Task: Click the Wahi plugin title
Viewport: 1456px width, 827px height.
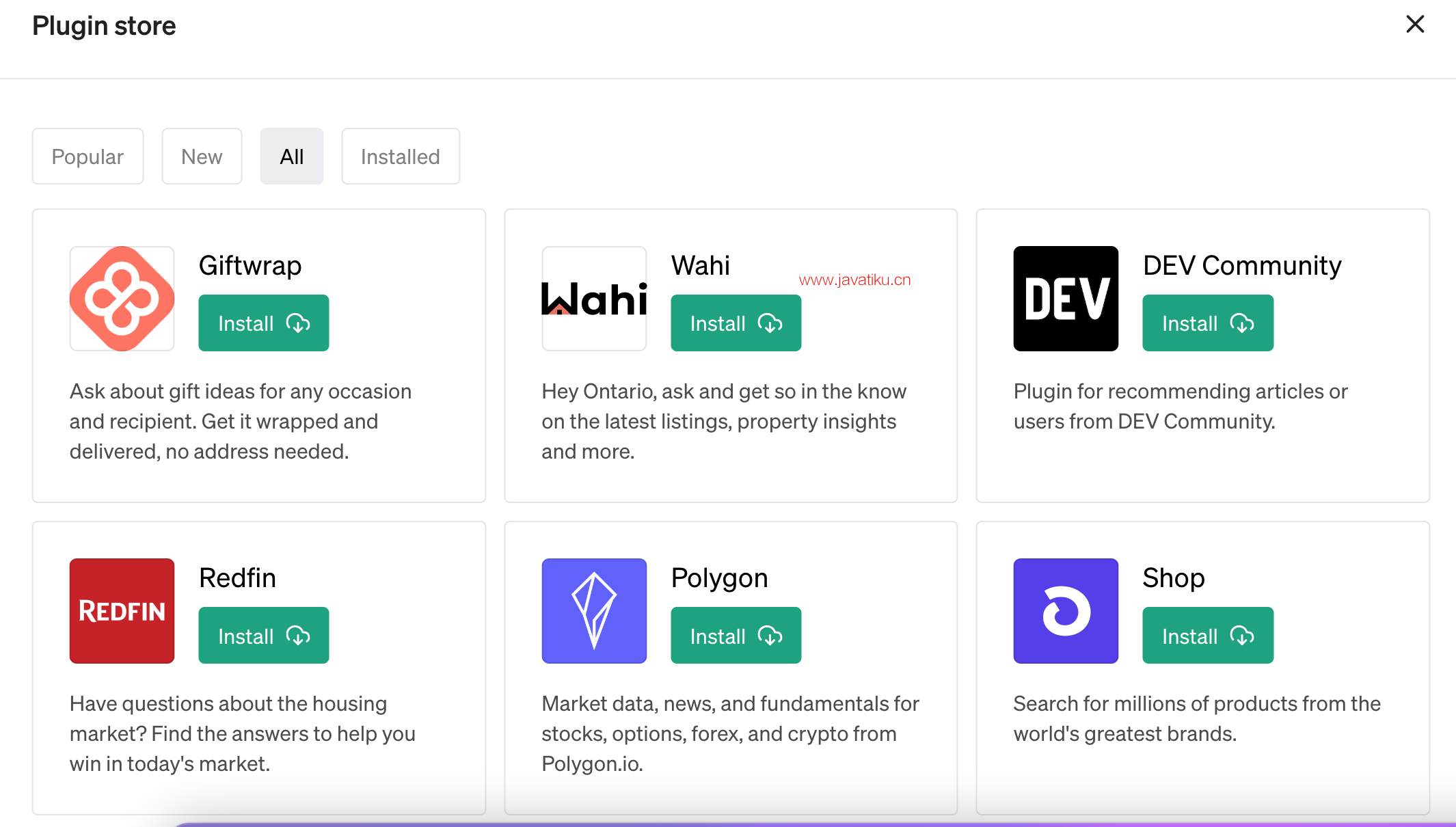Action: coord(701,265)
